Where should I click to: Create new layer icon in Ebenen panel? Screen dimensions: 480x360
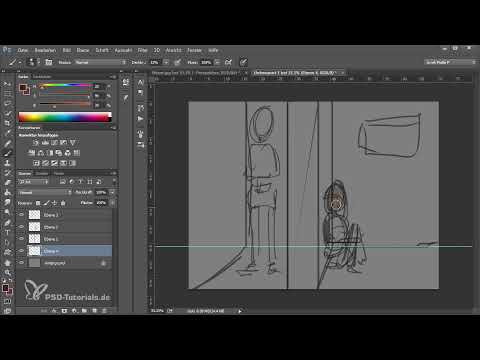coord(95,311)
